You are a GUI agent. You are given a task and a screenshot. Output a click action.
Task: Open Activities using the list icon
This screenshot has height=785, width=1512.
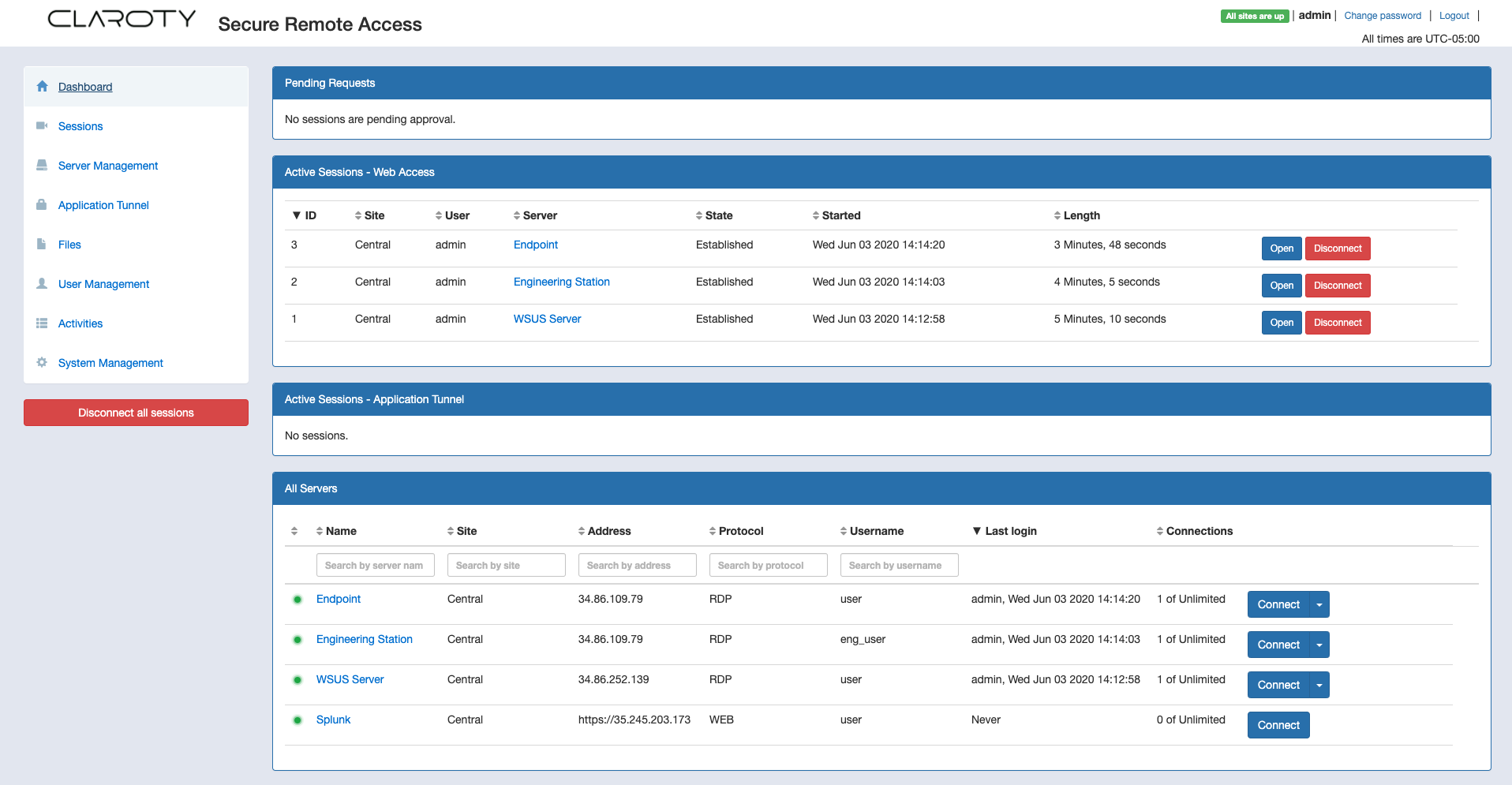click(x=41, y=323)
